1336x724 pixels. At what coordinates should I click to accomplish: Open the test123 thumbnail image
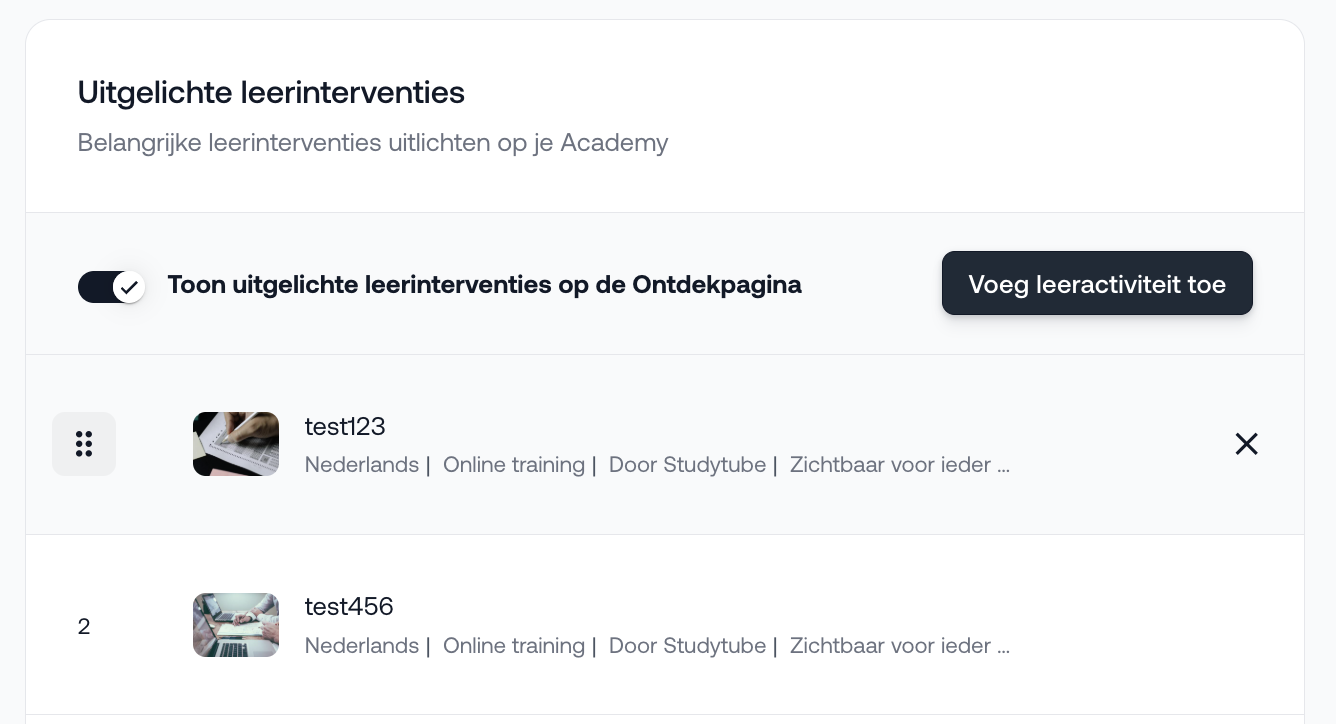point(236,444)
